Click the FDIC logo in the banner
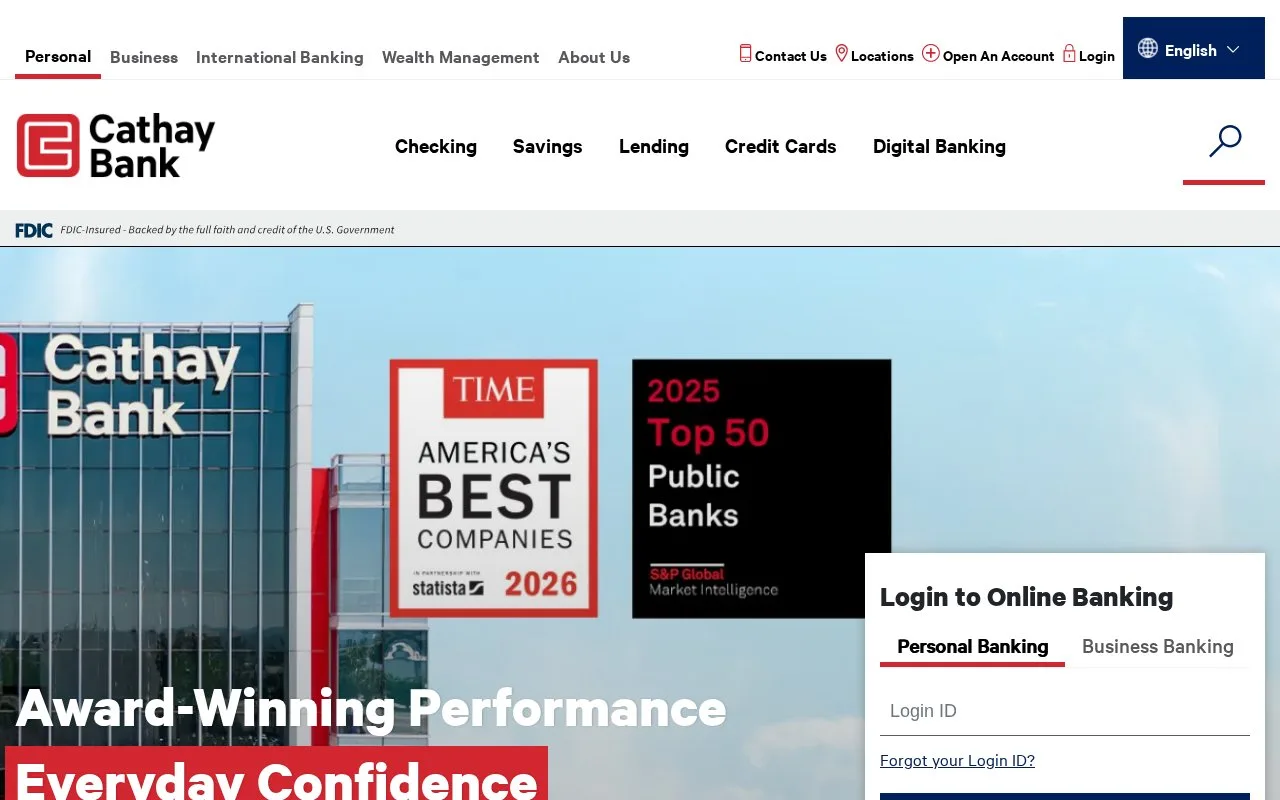Image resolution: width=1280 pixels, height=800 pixels. pyautogui.click(x=34, y=230)
